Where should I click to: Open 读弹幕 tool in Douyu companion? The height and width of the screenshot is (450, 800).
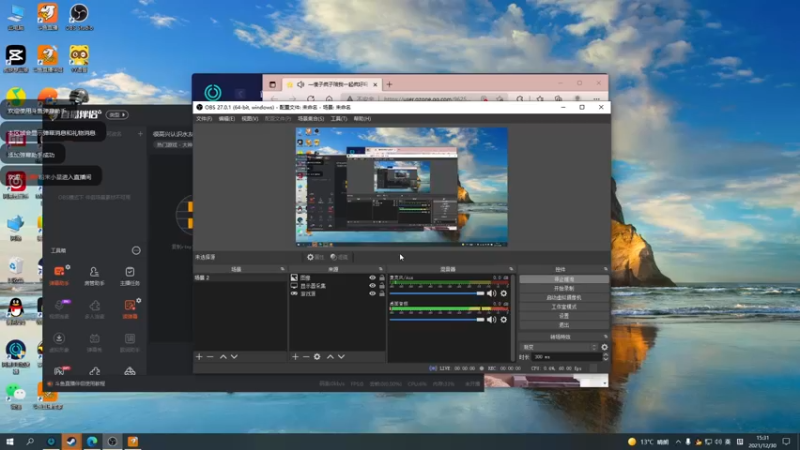click(130, 309)
